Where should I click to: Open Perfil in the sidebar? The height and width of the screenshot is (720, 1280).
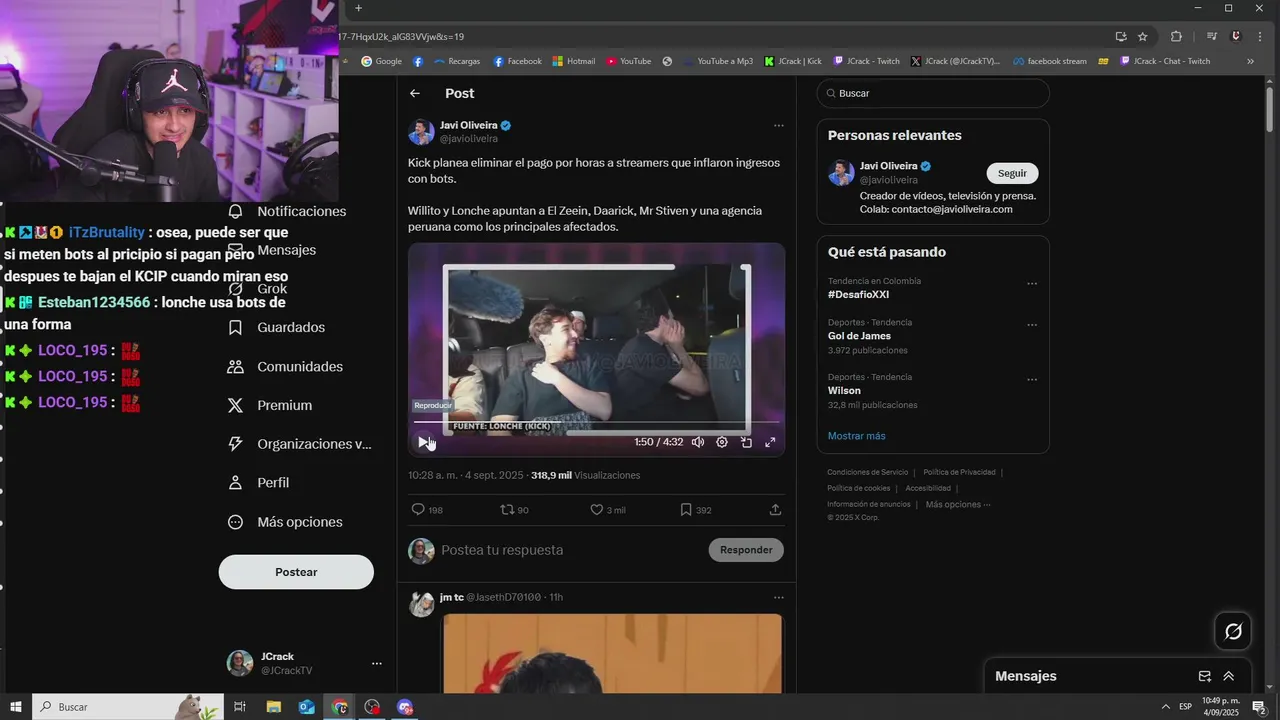[x=259, y=483]
